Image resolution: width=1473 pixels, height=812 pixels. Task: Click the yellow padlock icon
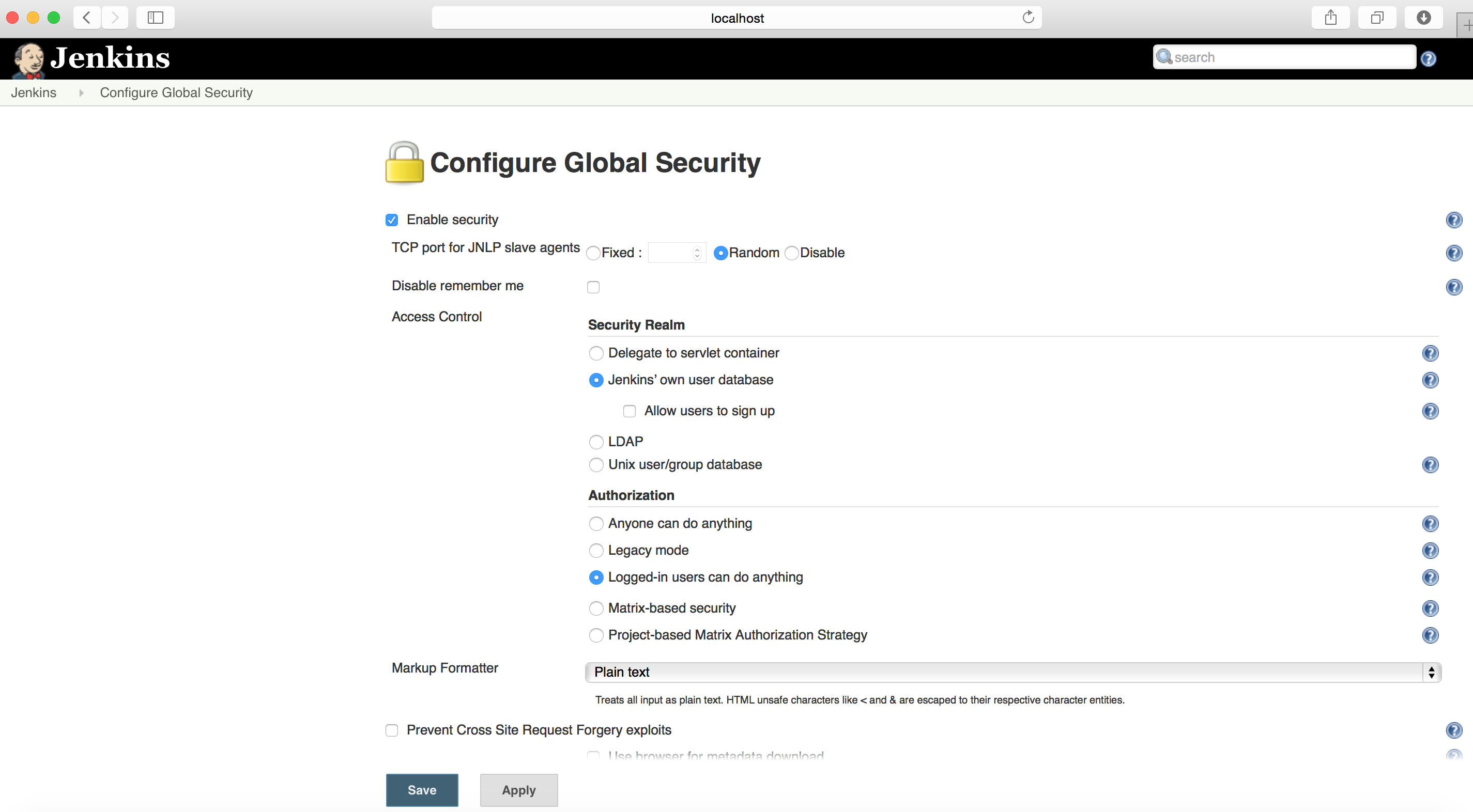point(404,163)
